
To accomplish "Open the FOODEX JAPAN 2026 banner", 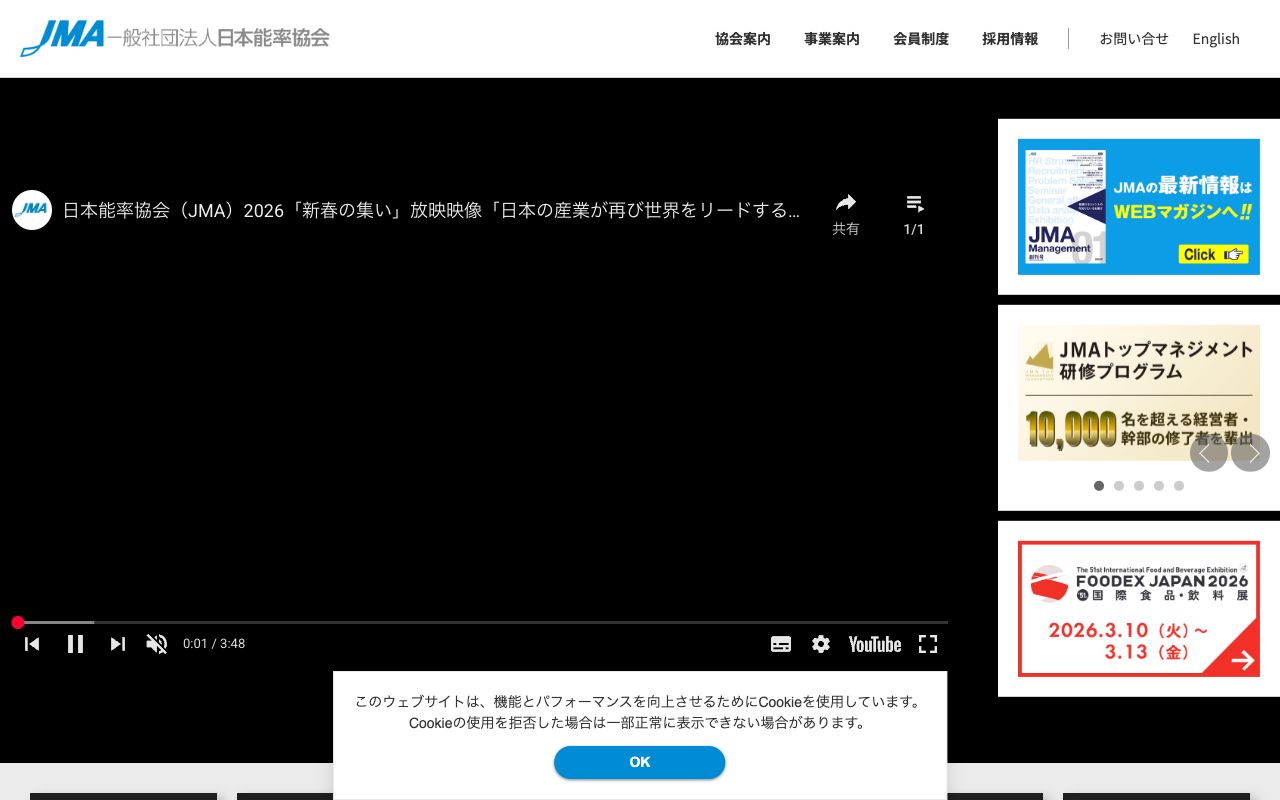I will coord(1138,608).
